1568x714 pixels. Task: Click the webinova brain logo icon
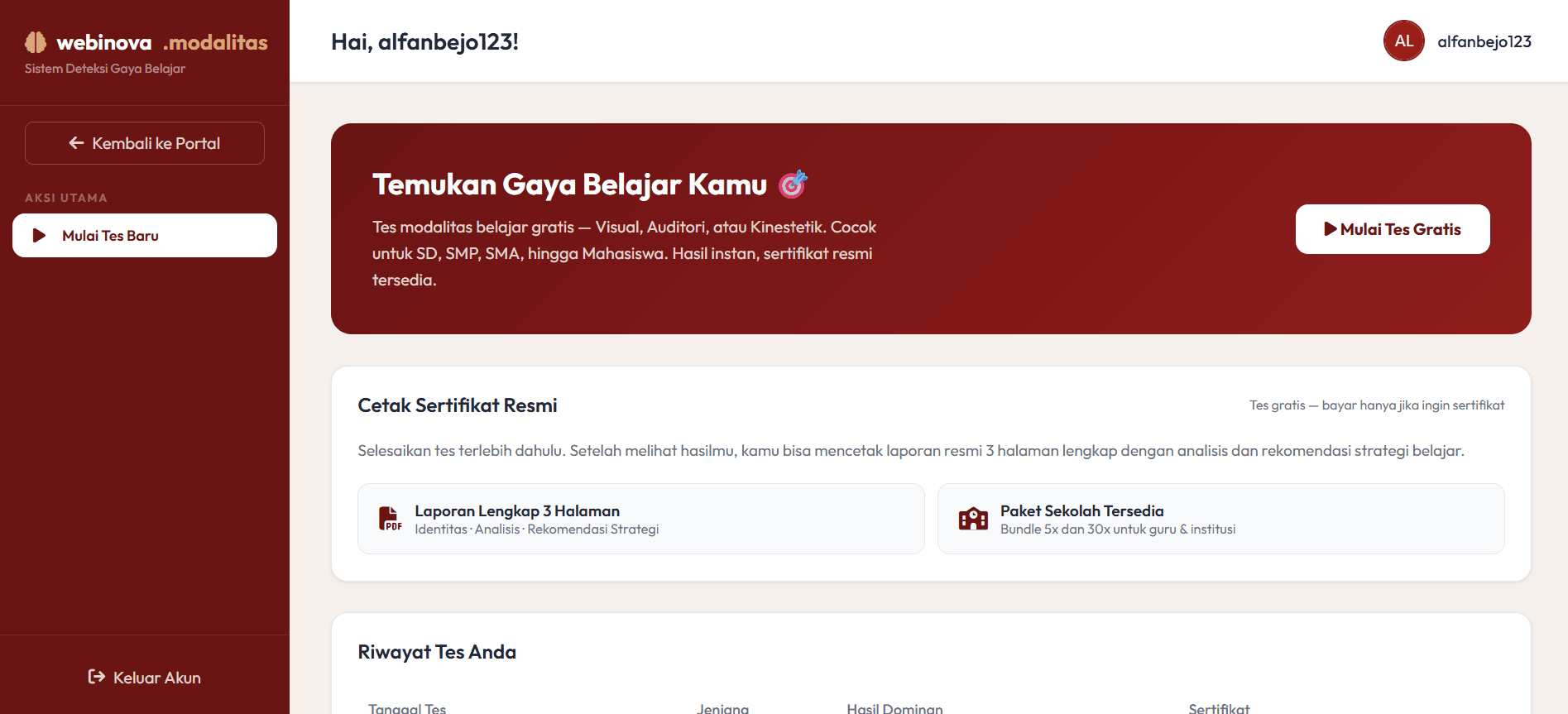click(36, 42)
